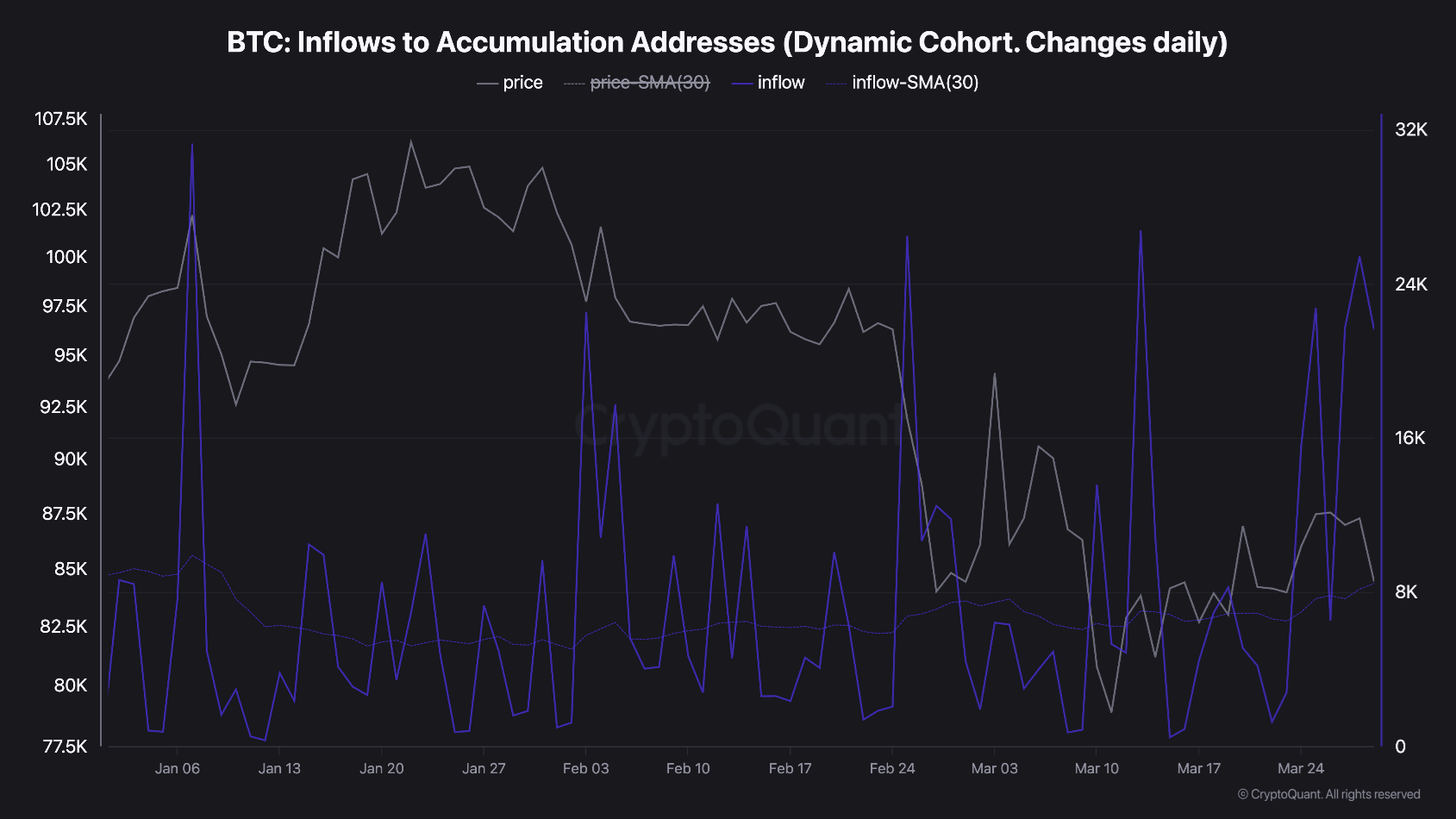Click the dashed inflow-SMA(30) legend marker
The image size is (1456, 819).
(836, 84)
